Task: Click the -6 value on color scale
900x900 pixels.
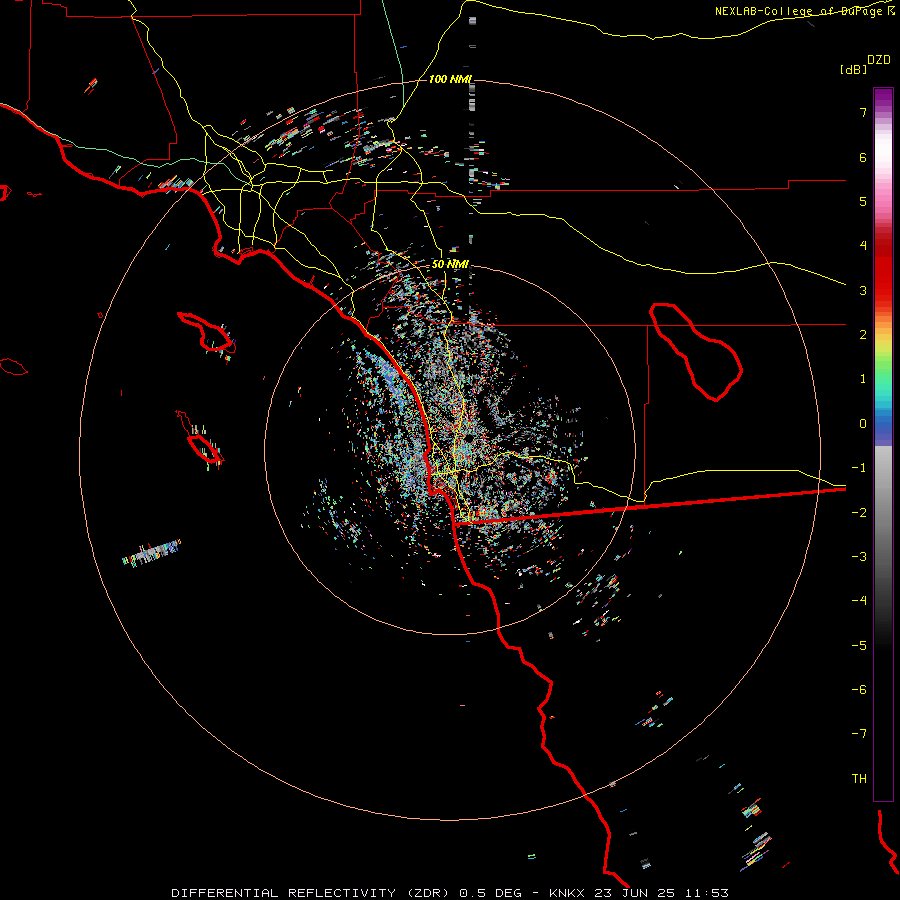Action: click(x=859, y=690)
